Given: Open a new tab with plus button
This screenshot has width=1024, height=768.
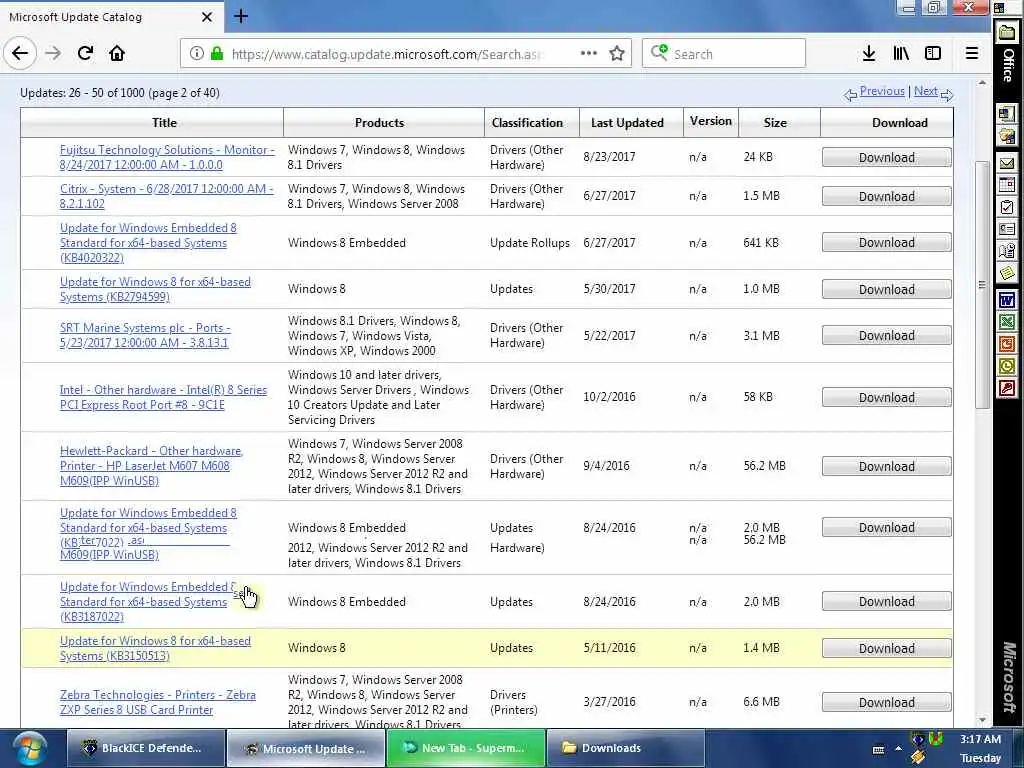Looking at the screenshot, I should (241, 16).
